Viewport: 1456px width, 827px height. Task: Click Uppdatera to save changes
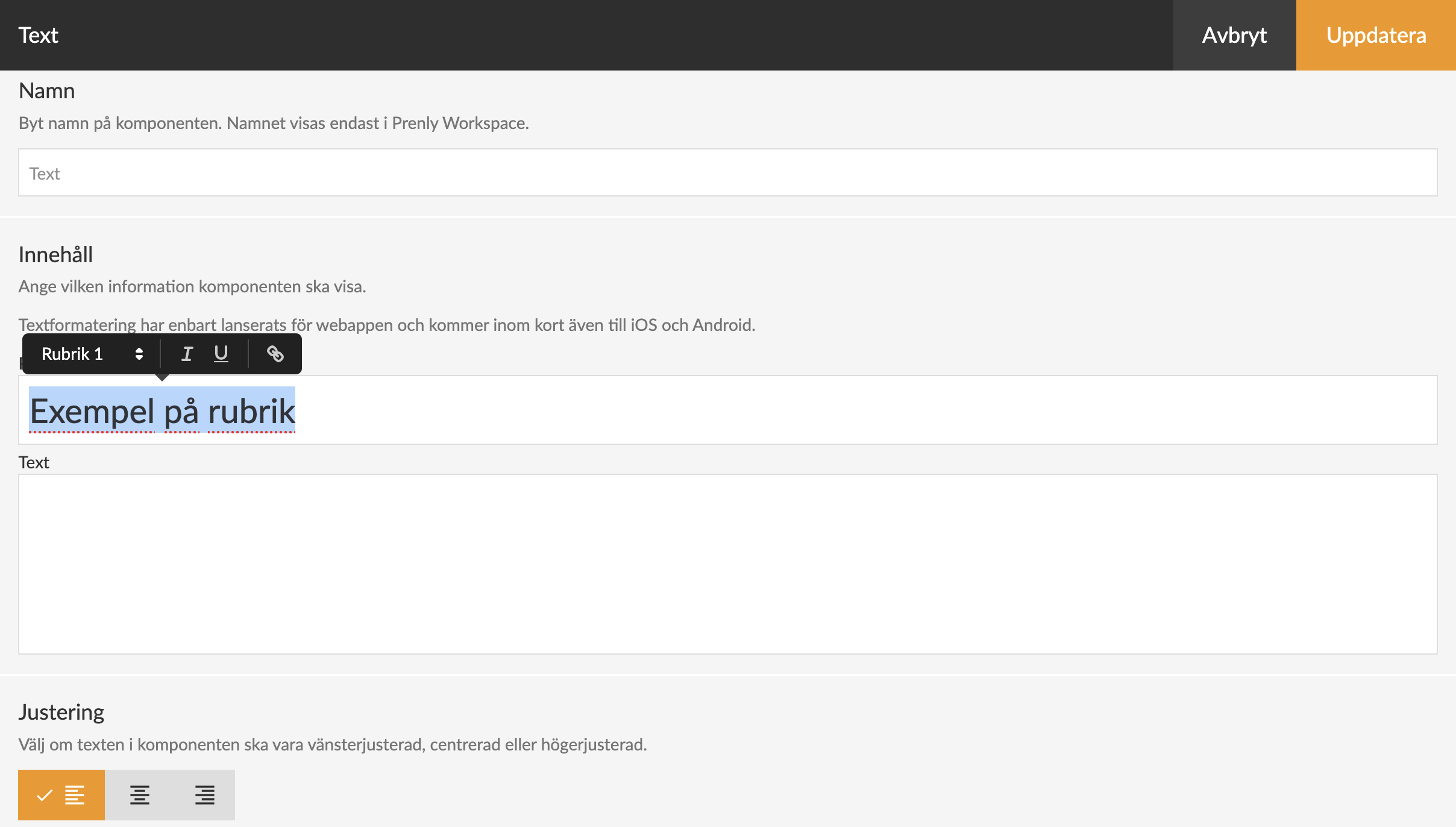point(1376,35)
